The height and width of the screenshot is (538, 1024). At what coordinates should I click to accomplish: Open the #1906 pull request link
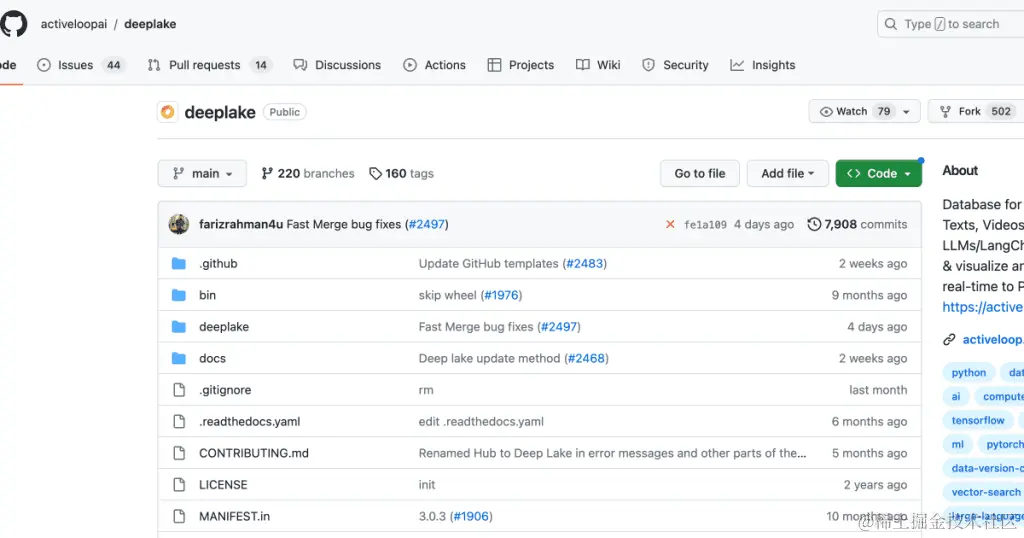[x=472, y=516]
